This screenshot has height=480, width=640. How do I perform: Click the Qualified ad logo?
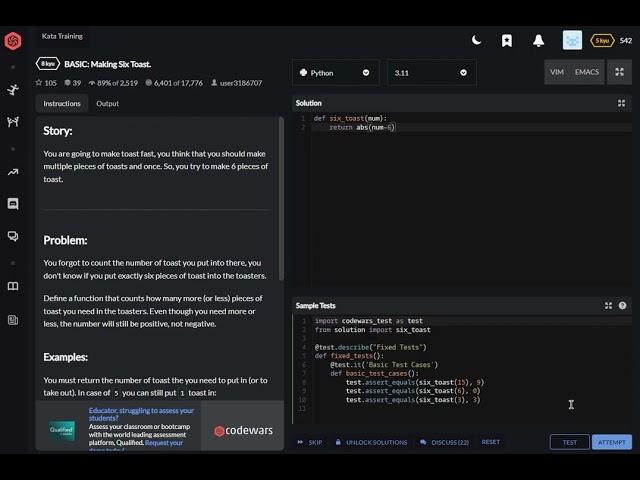click(62, 431)
